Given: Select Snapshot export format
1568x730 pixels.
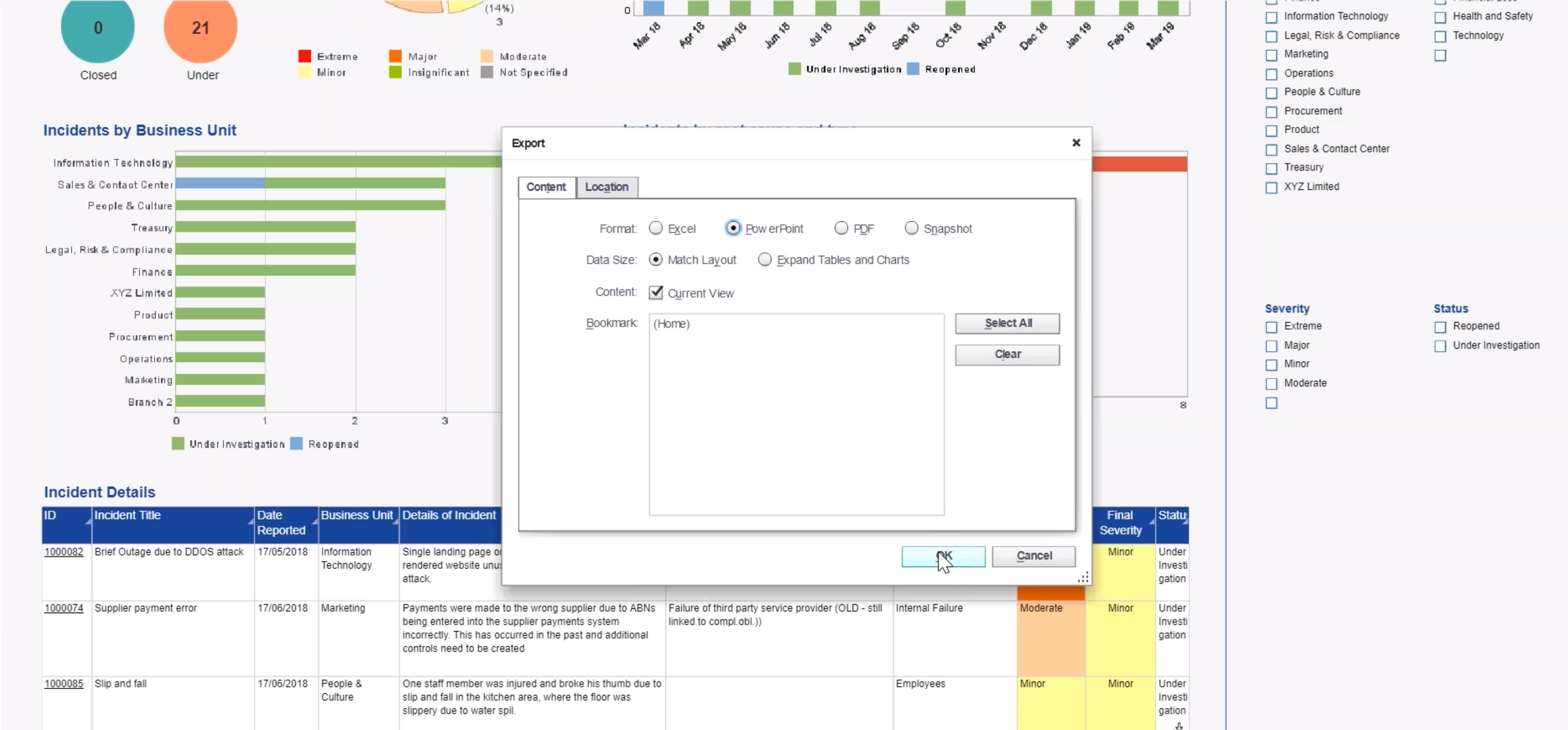Looking at the screenshot, I should click(911, 228).
